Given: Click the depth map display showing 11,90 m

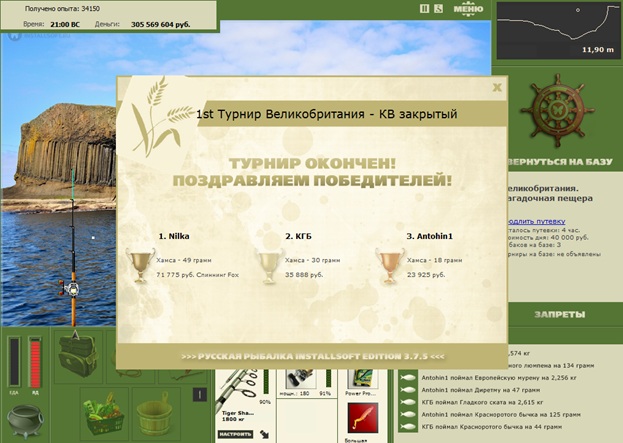Looking at the screenshot, I should [558, 31].
